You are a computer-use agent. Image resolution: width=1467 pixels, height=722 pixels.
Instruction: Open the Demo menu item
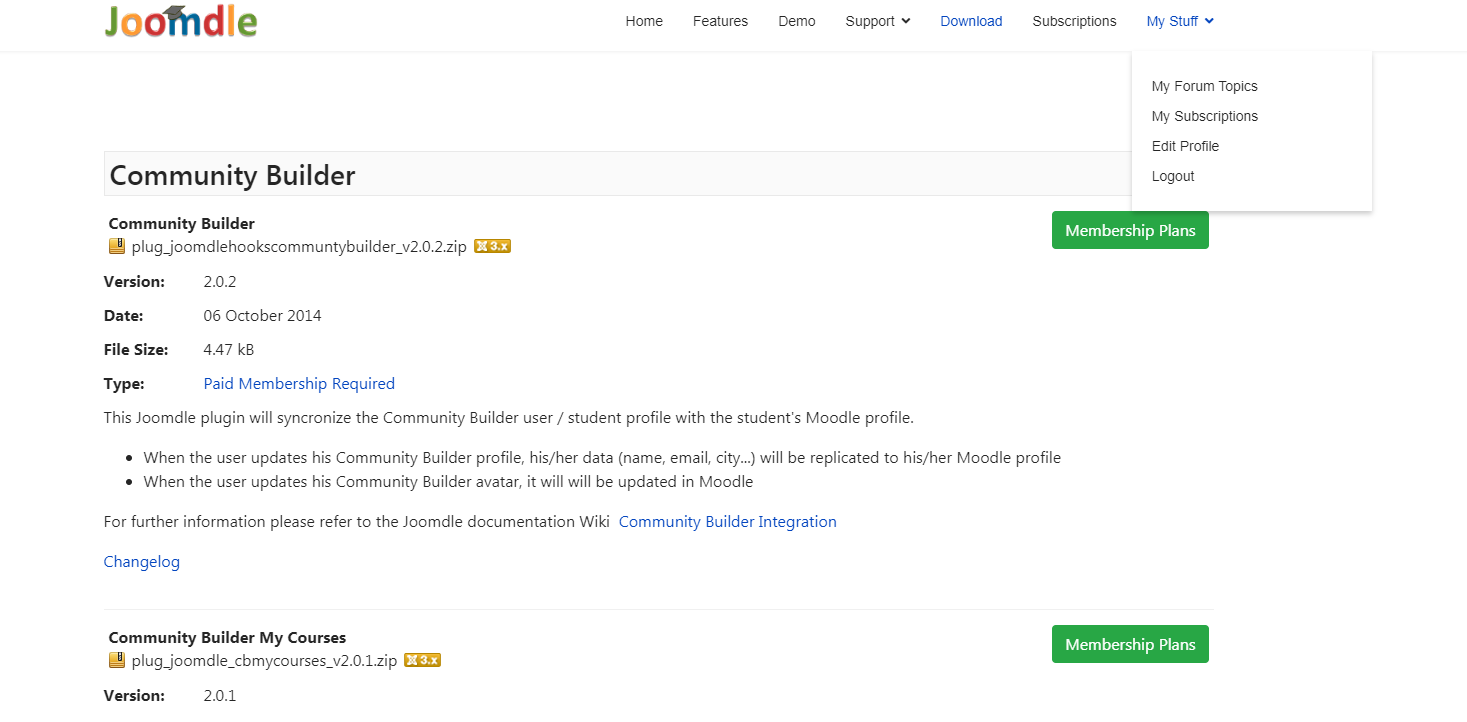click(796, 21)
